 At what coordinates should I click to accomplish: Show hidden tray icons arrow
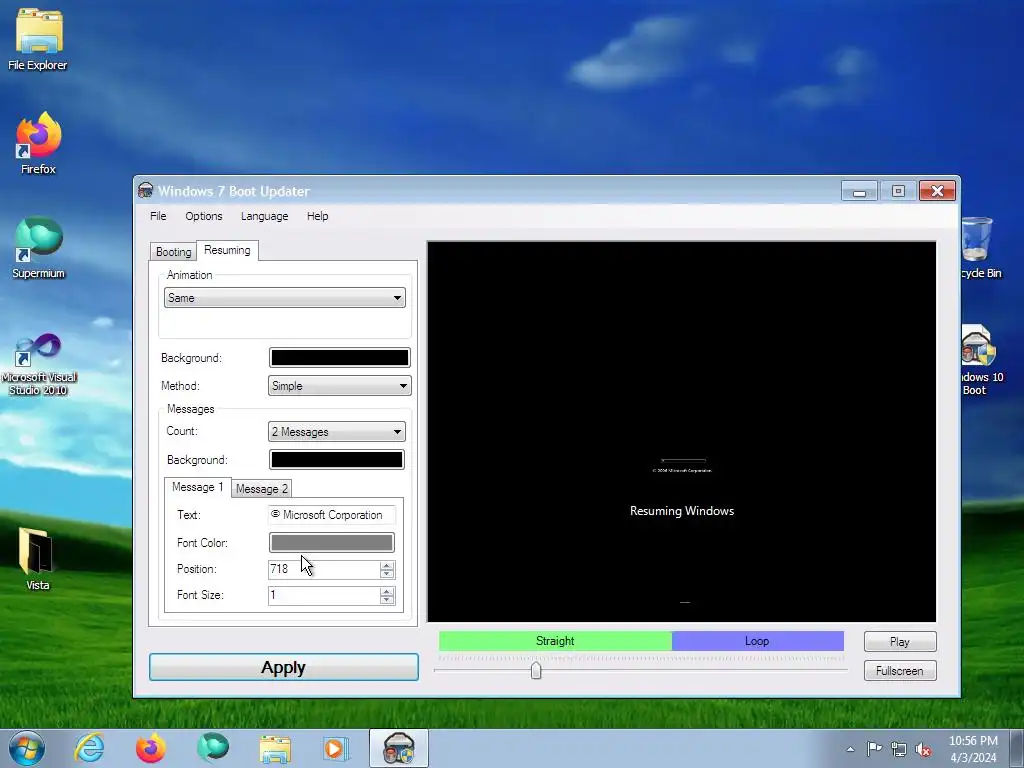[x=850, y=749]
